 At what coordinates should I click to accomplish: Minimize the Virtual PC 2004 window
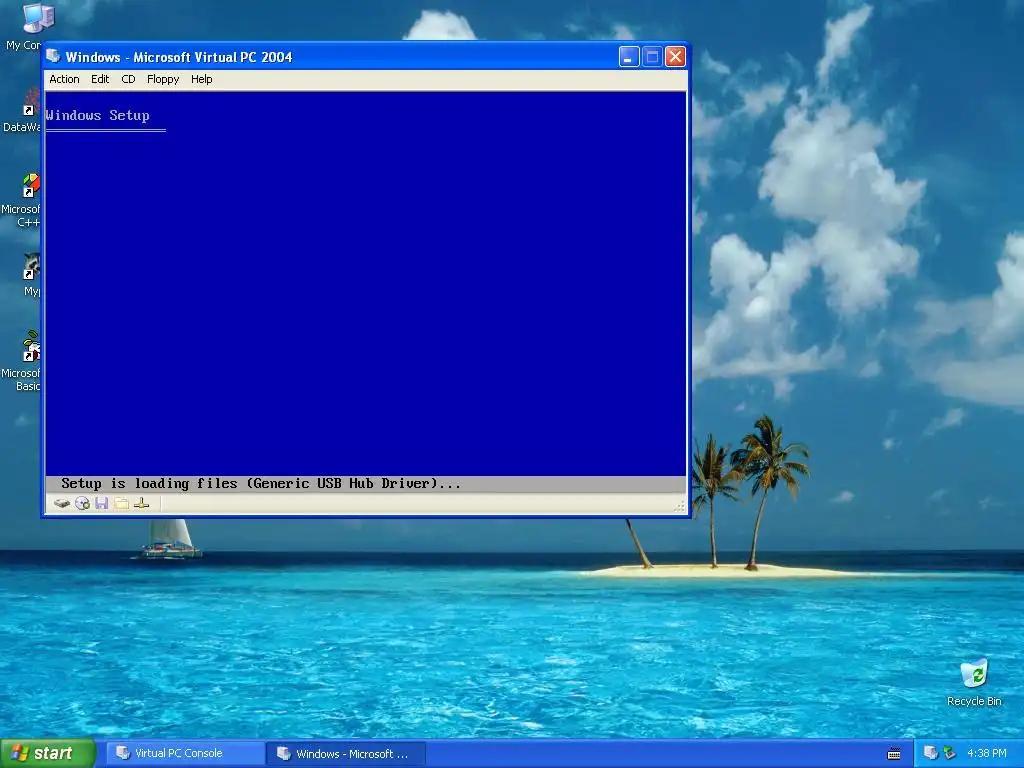[629, 57]
